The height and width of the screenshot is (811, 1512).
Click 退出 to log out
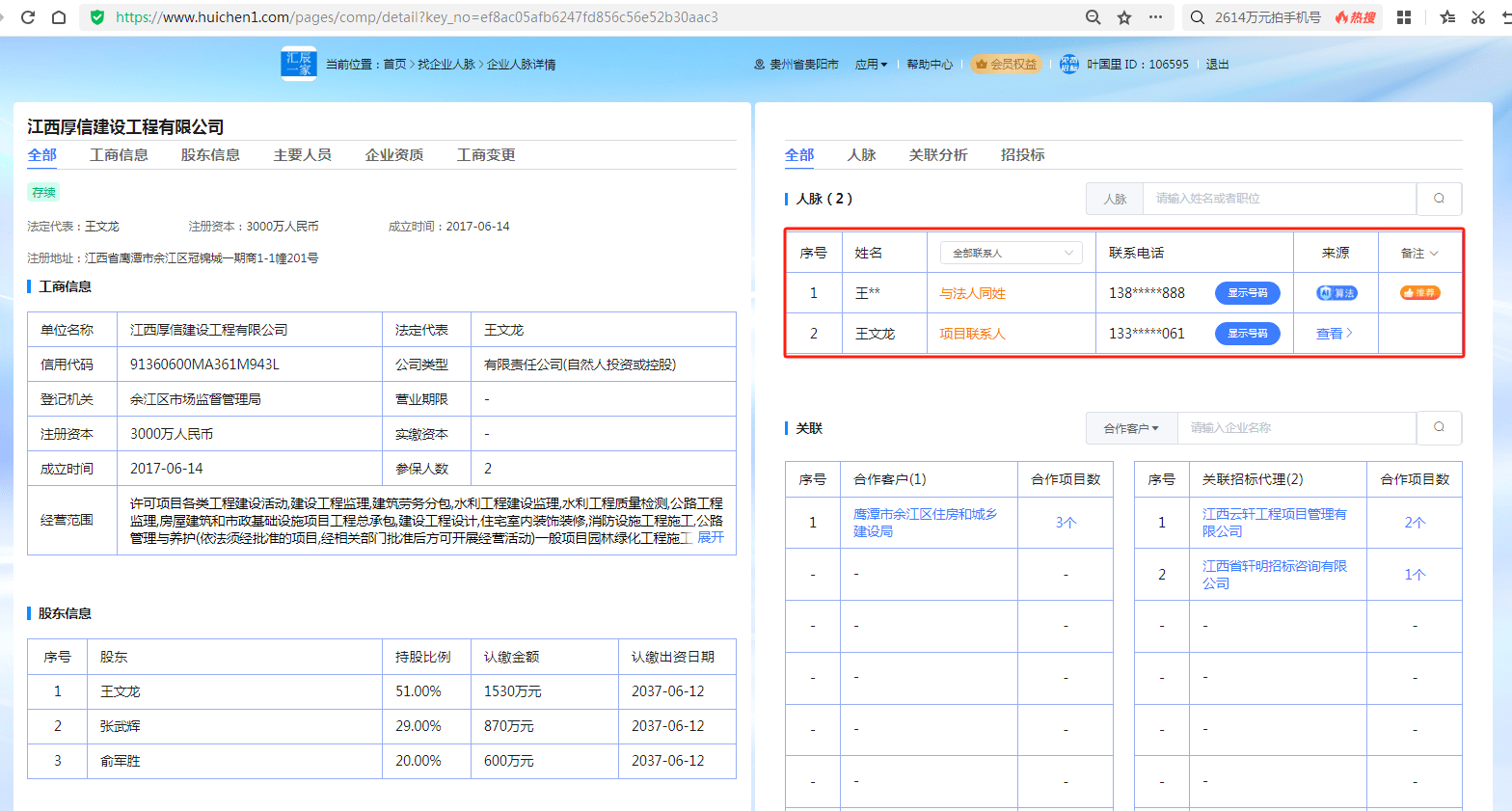(x=1218, y=65)
